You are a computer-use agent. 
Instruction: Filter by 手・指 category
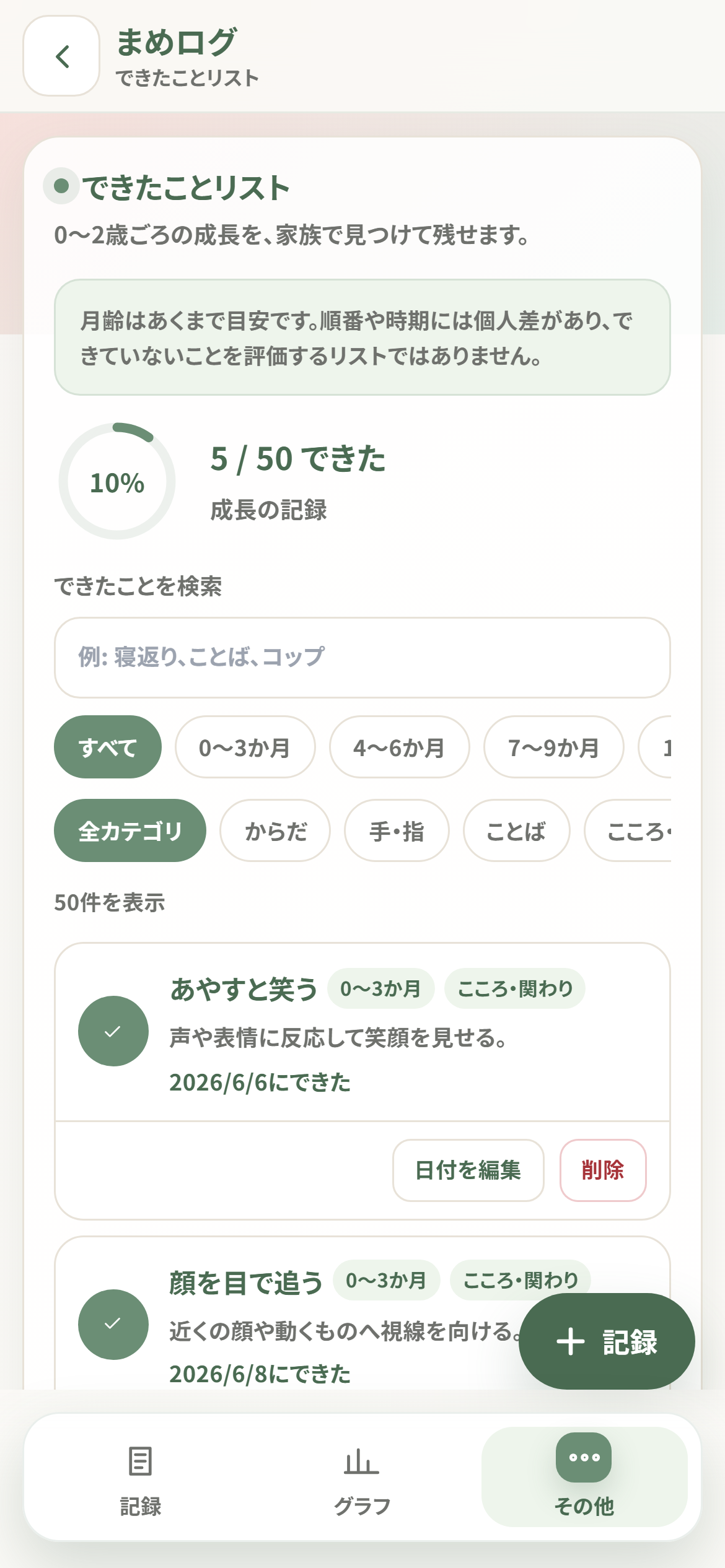click(397, 830)
